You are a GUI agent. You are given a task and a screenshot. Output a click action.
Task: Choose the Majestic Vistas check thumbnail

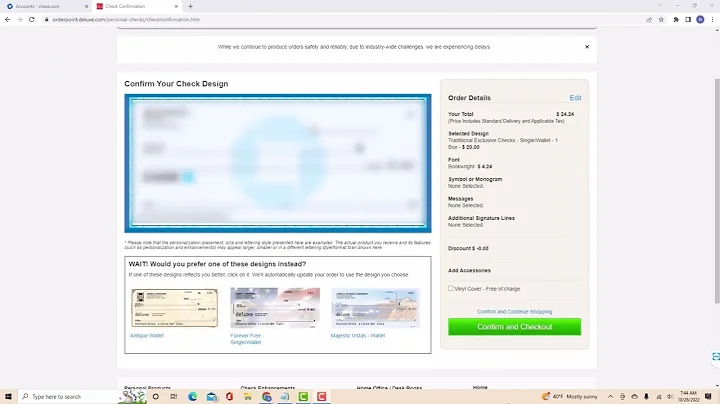click(375, 308)
